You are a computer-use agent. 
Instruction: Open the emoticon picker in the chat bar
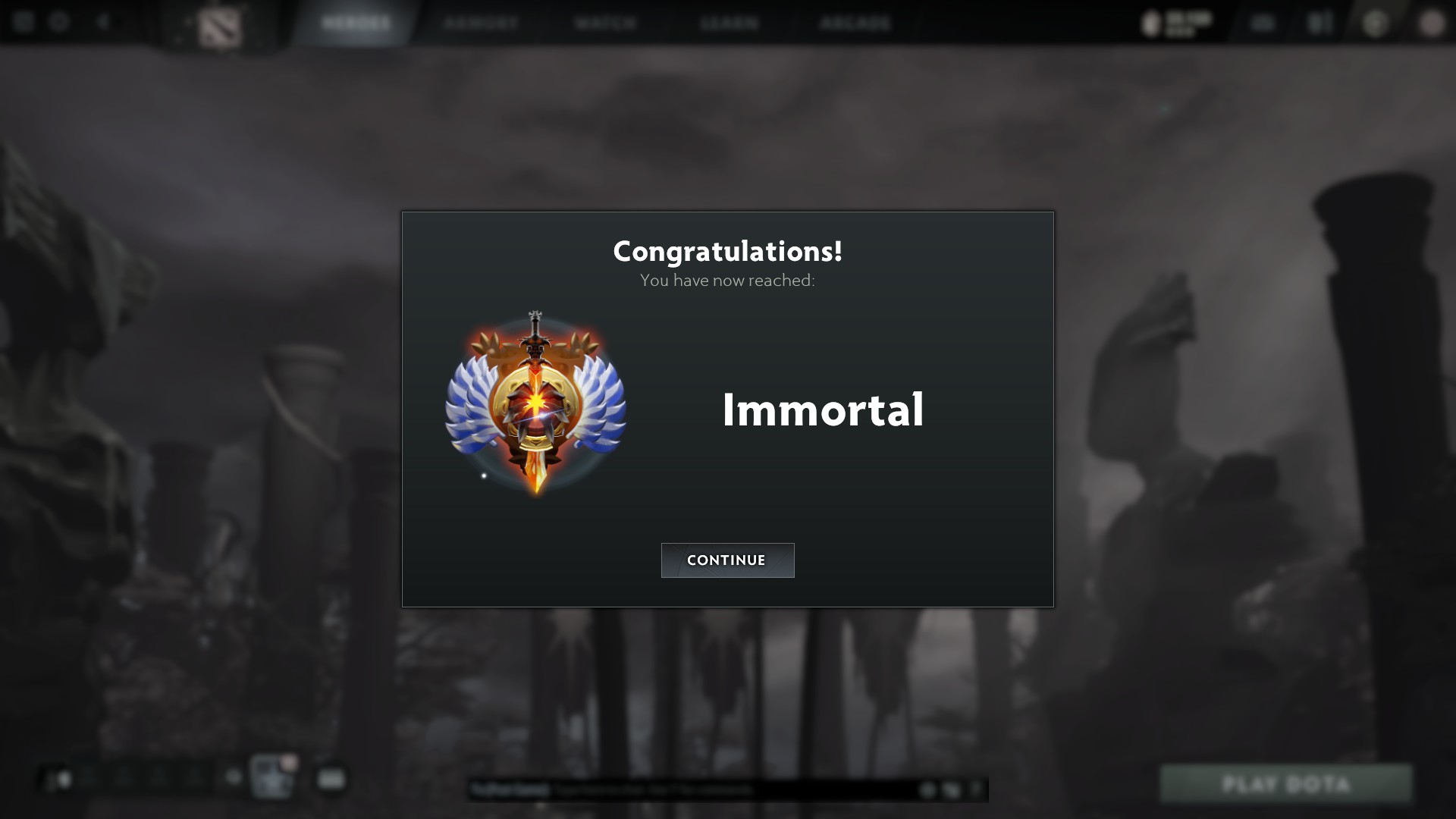[927, 790]
